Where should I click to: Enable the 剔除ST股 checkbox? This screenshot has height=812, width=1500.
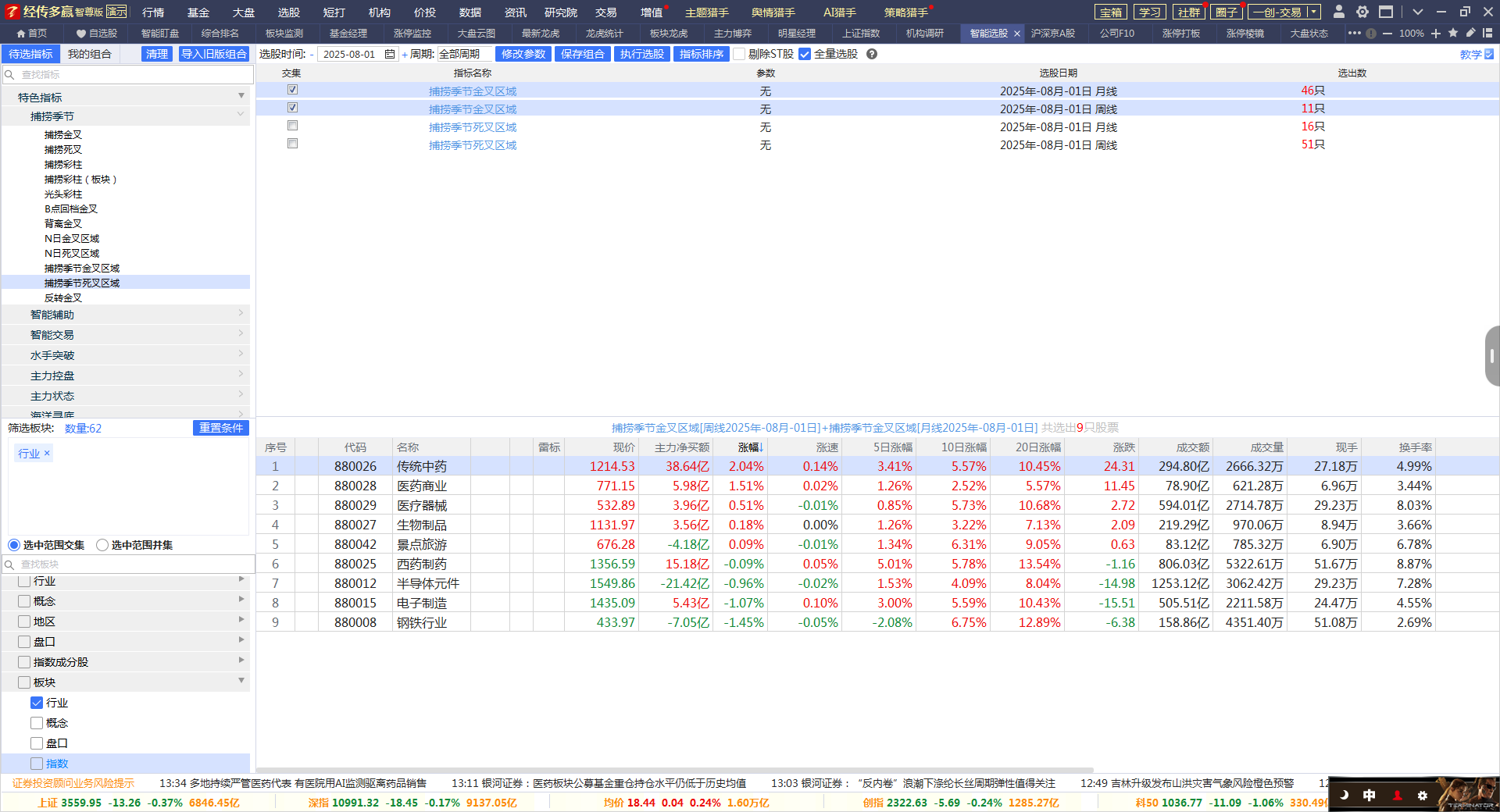coord(739,54)
